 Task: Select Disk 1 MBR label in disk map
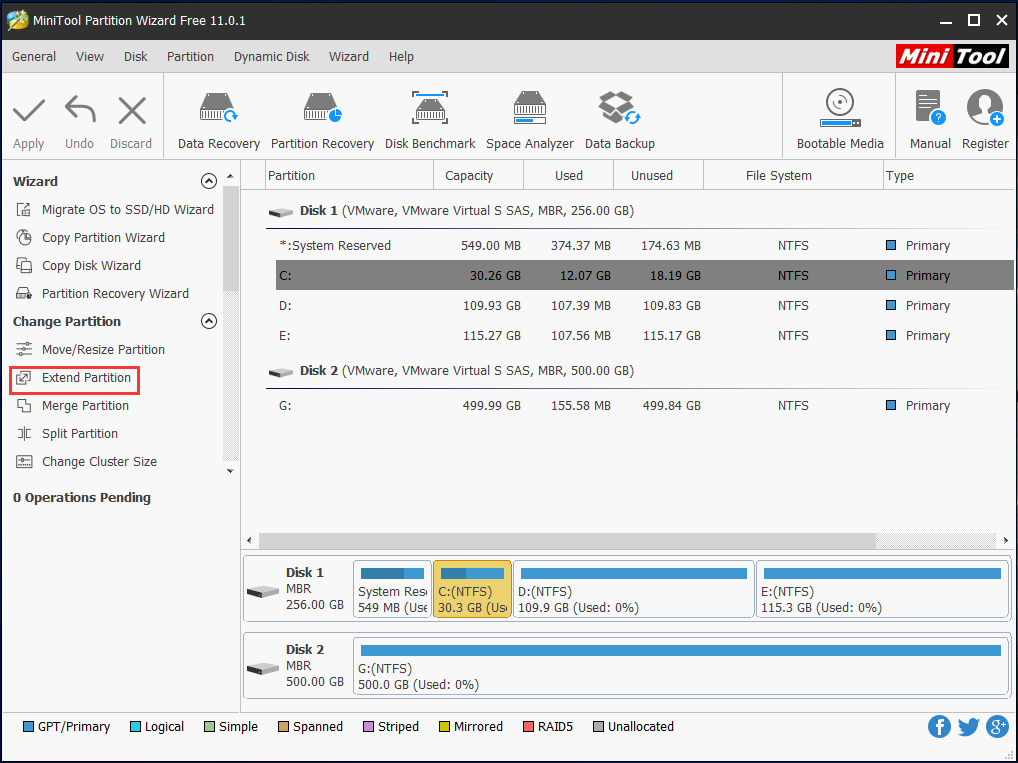point(297,589)
